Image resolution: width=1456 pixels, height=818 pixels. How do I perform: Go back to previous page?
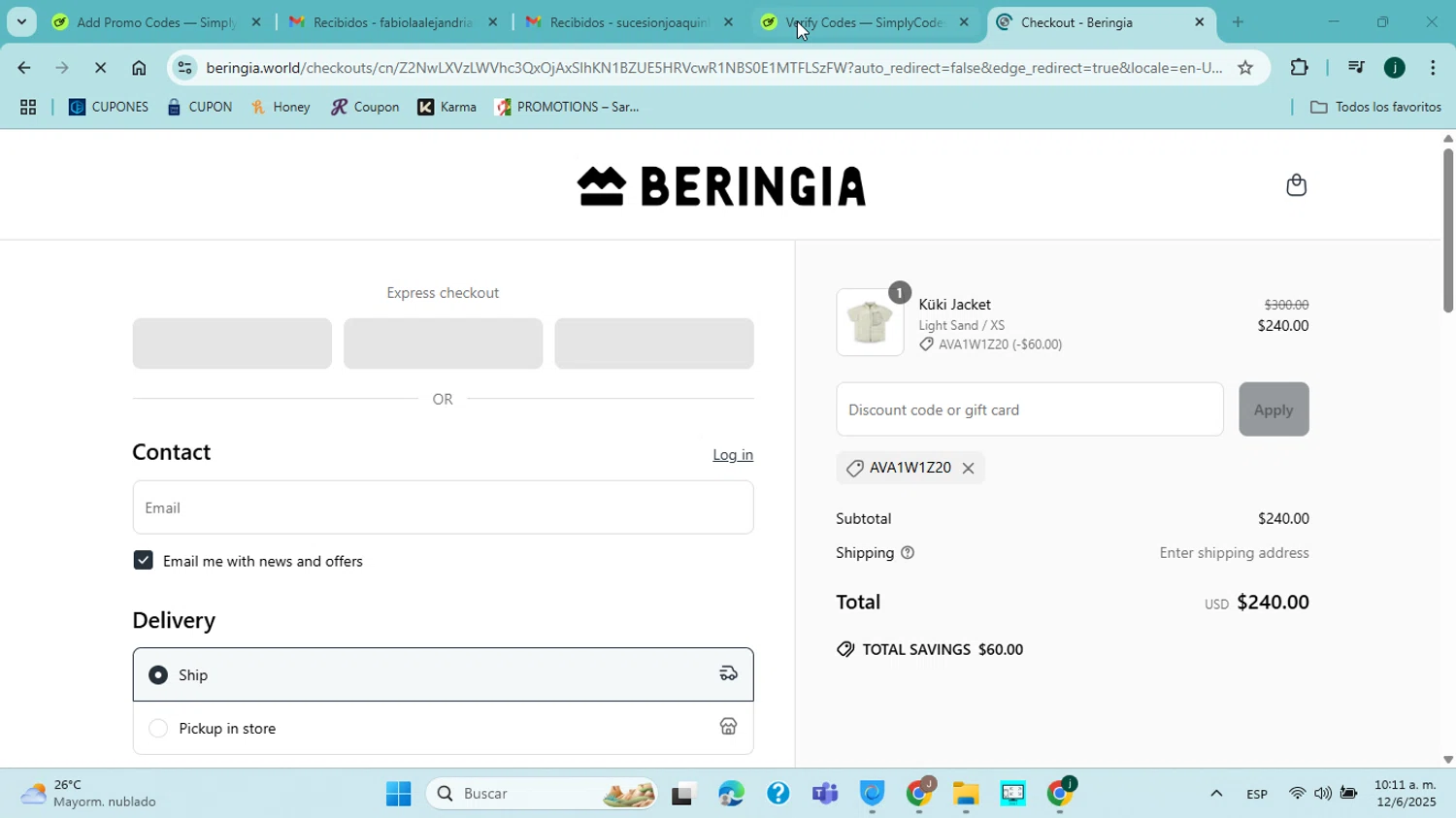click(23, 68)
